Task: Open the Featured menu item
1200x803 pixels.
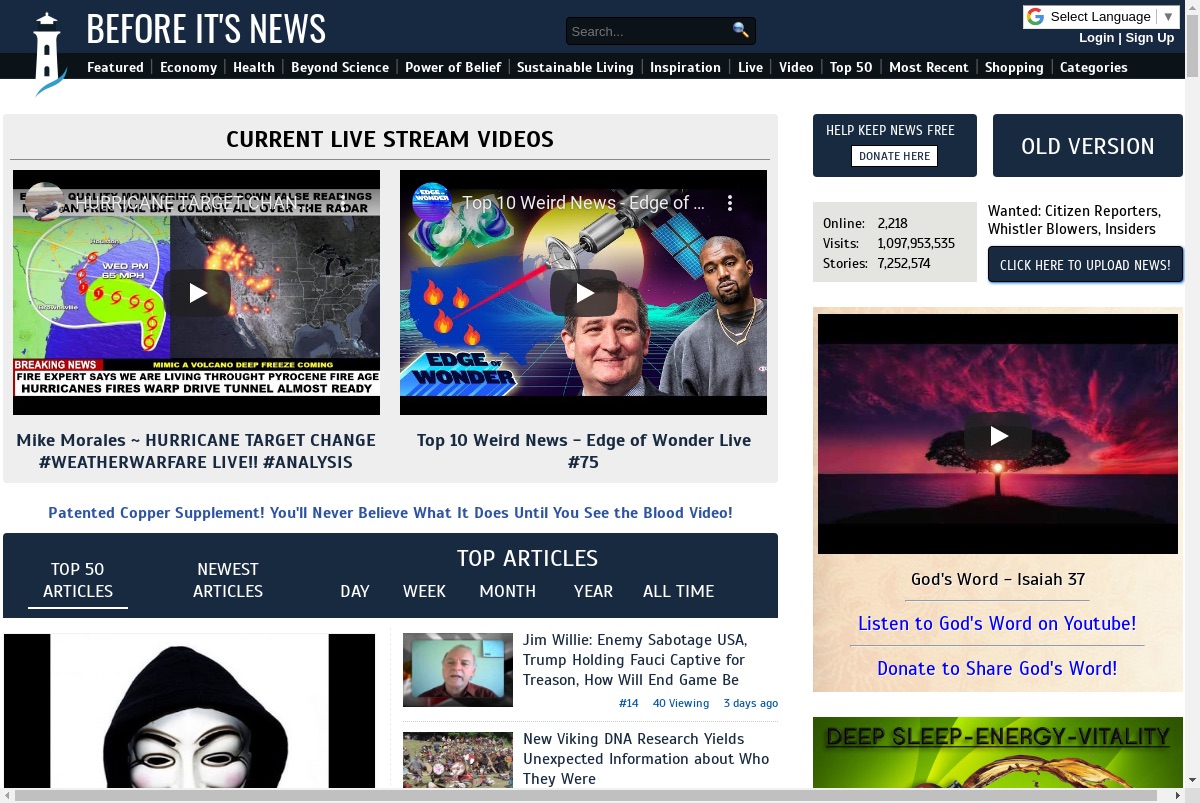Action: point(115,67)
